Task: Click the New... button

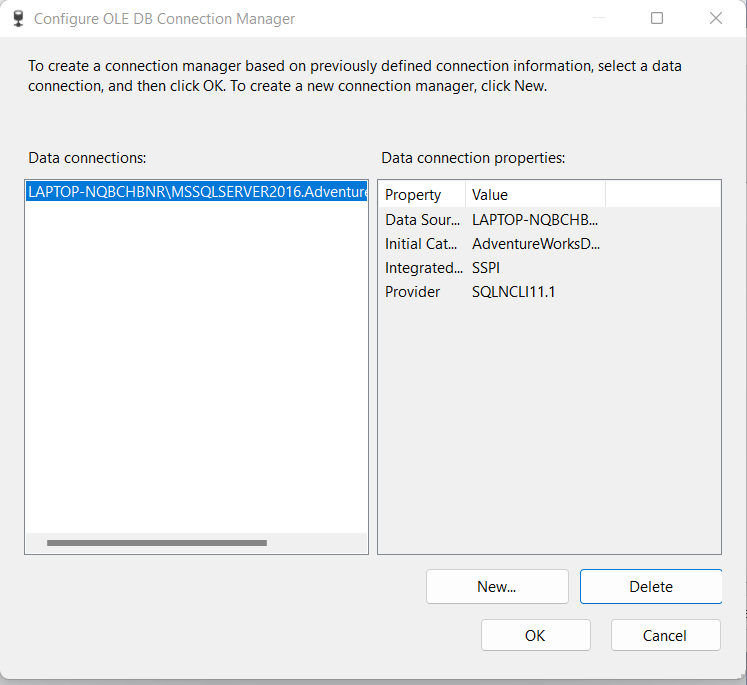Action: click(x=497, y=586)
